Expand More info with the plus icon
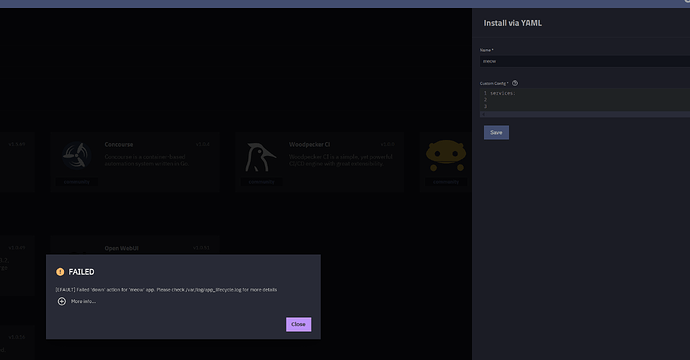The width and height of the screenshot is (690, 360). [62, 301]
